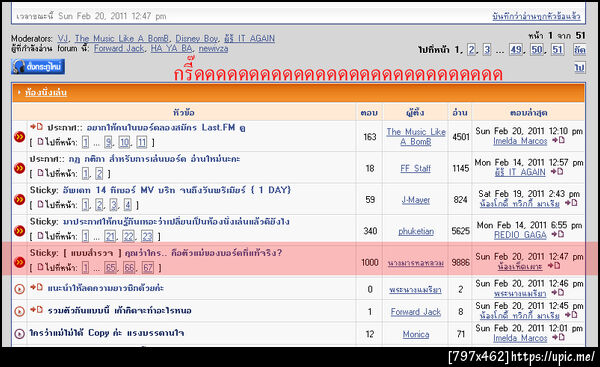Go to page 65 of the sticky poll topic

[x=110, y=268]
